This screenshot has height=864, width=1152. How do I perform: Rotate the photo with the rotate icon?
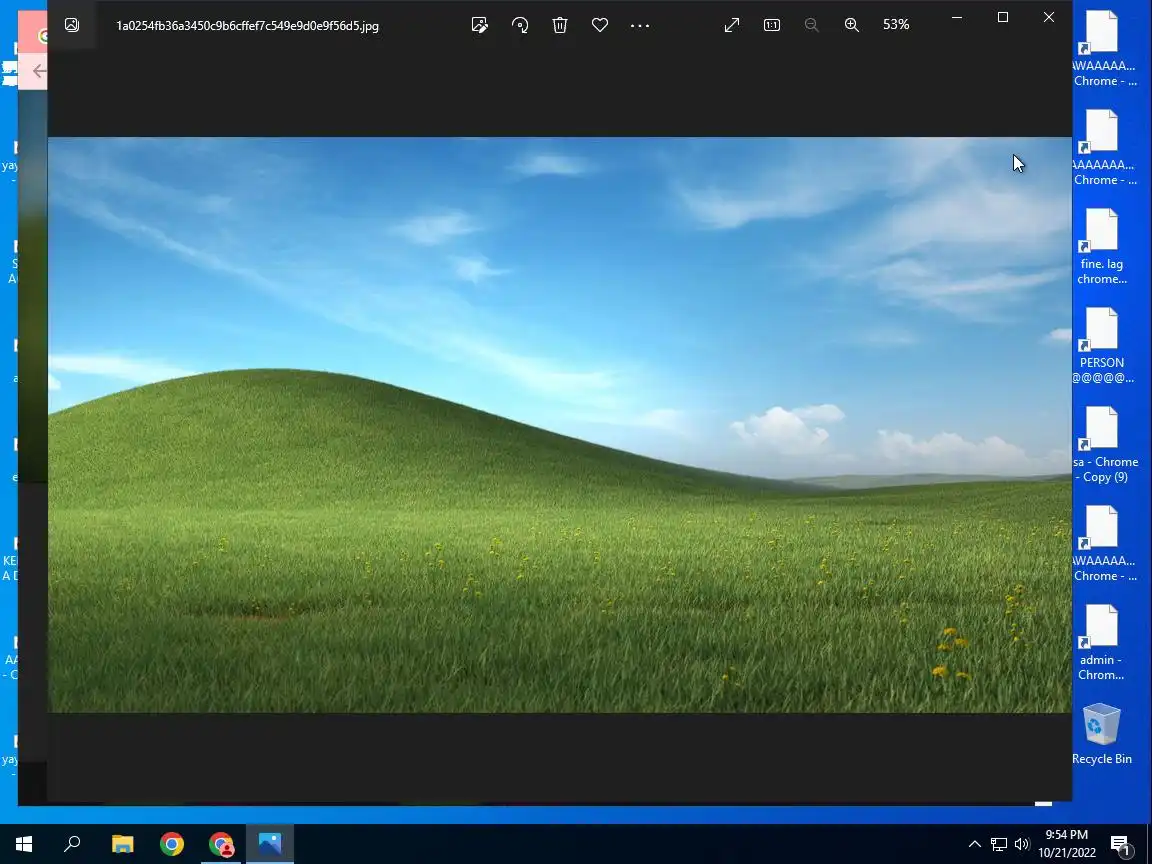[x=519, y=25]
